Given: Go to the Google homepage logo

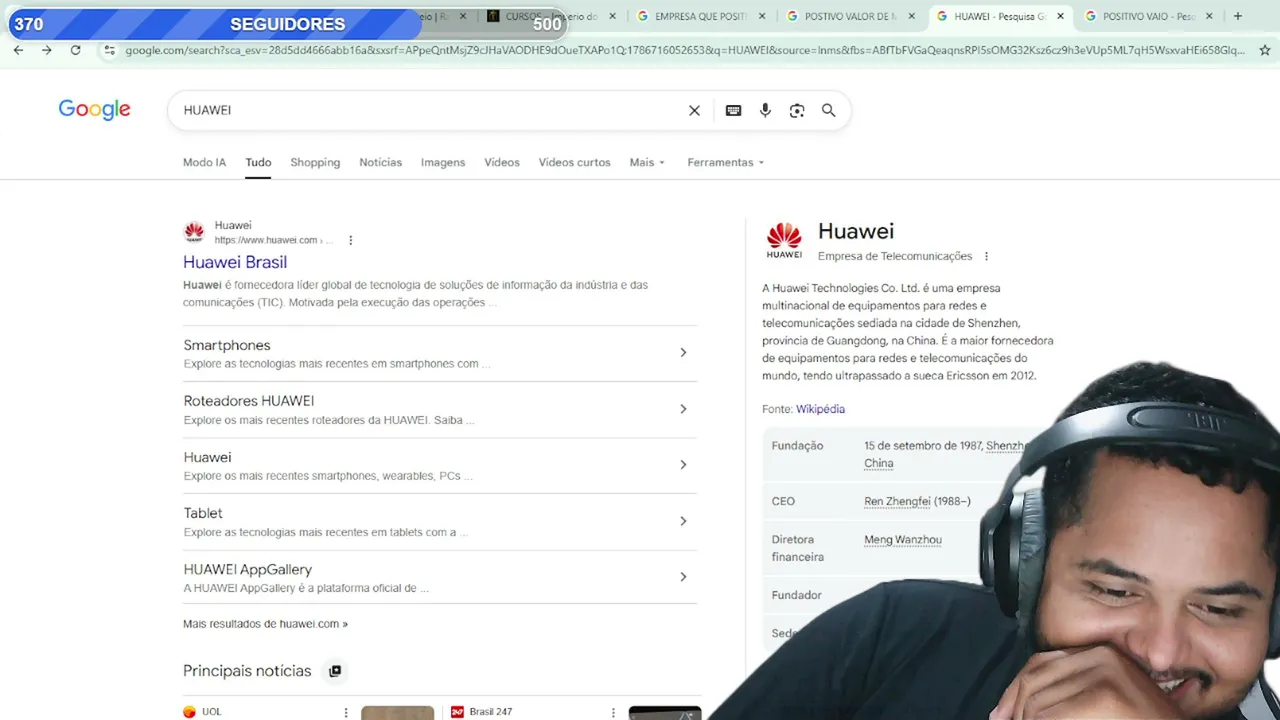Looking at the screenshot, I should pyautogui.click(x=94, y=110).
